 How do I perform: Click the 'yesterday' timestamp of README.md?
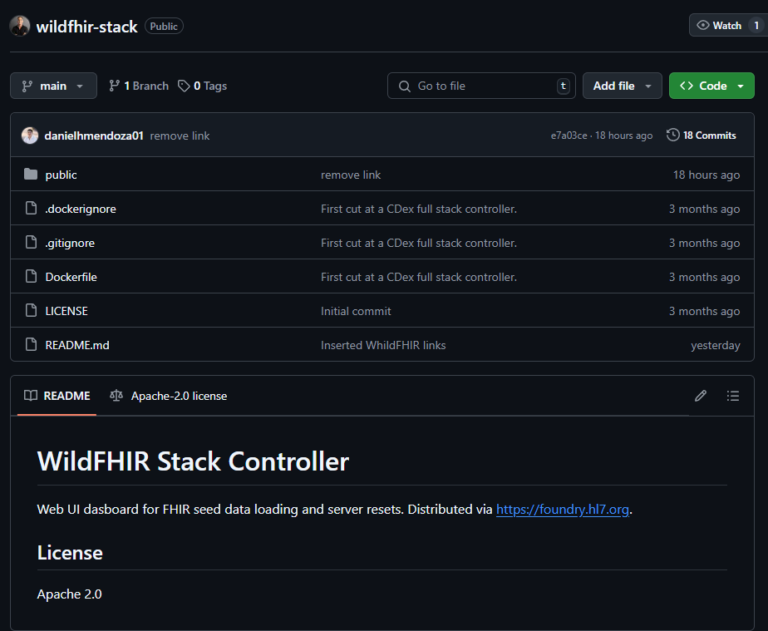715,345
